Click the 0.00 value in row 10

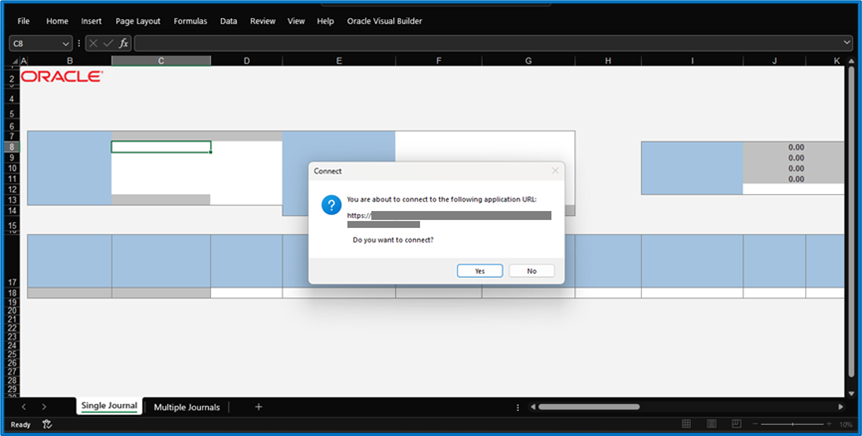796,168
